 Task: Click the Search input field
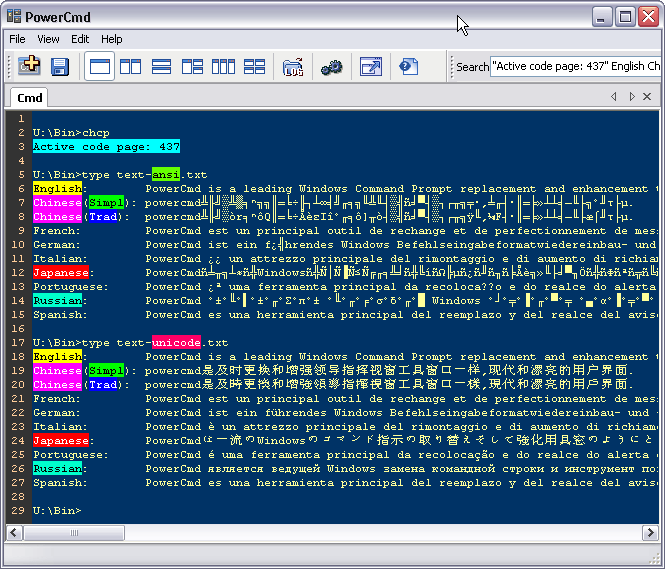[575, 67]
